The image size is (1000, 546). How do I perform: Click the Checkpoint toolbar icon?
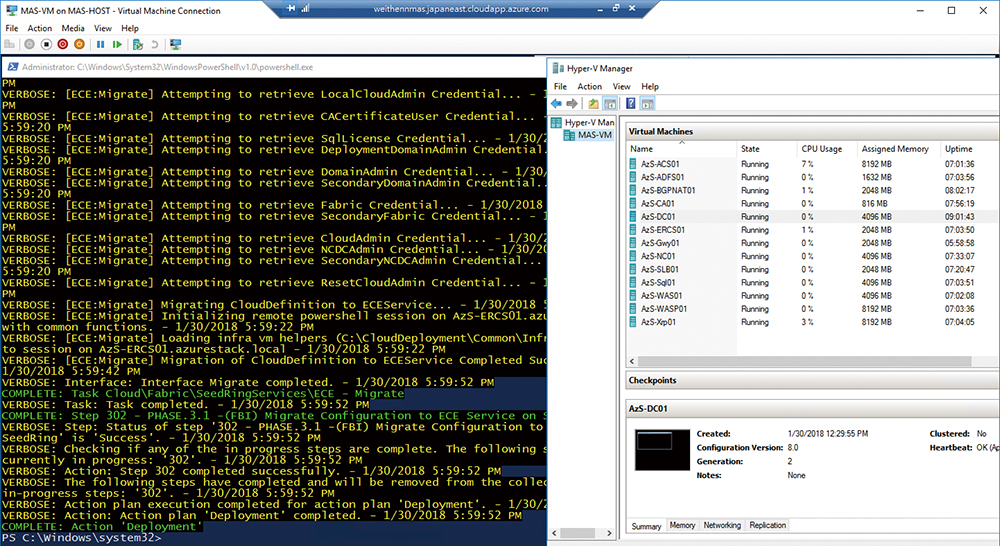(136, 45)
